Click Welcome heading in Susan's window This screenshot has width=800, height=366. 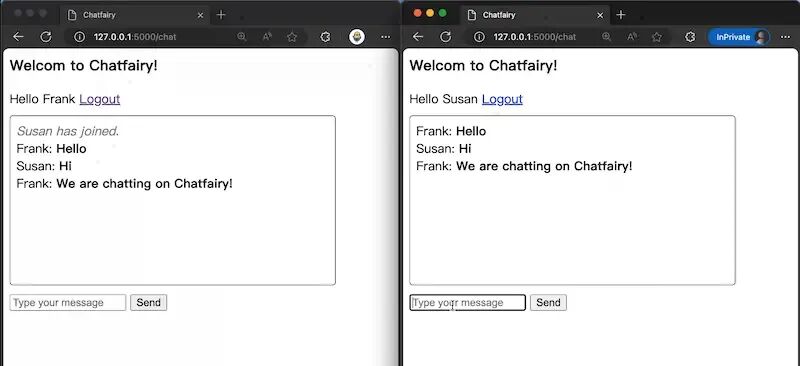point(484,65)
